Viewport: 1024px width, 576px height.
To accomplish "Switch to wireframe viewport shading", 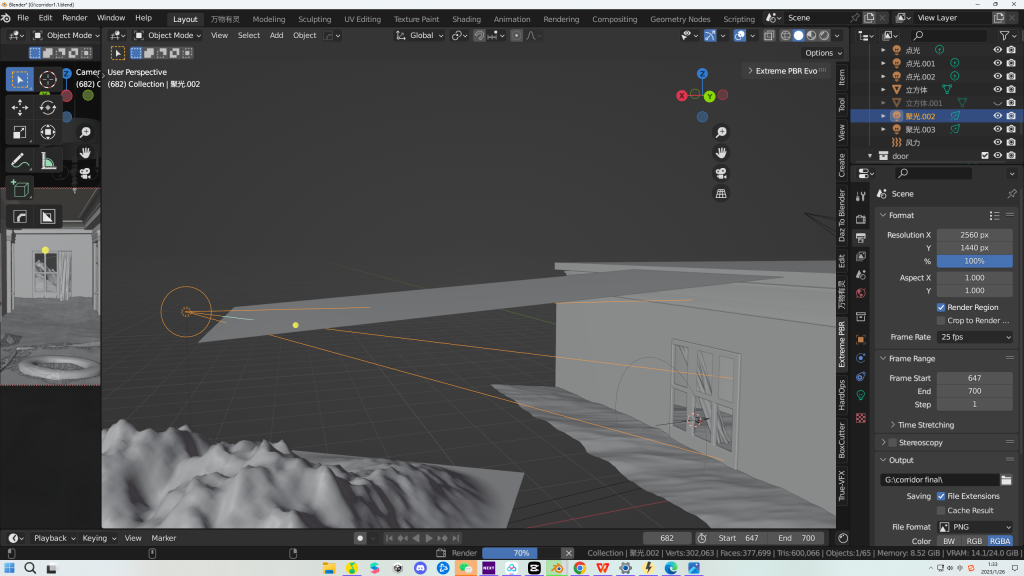I will (786, 35).
